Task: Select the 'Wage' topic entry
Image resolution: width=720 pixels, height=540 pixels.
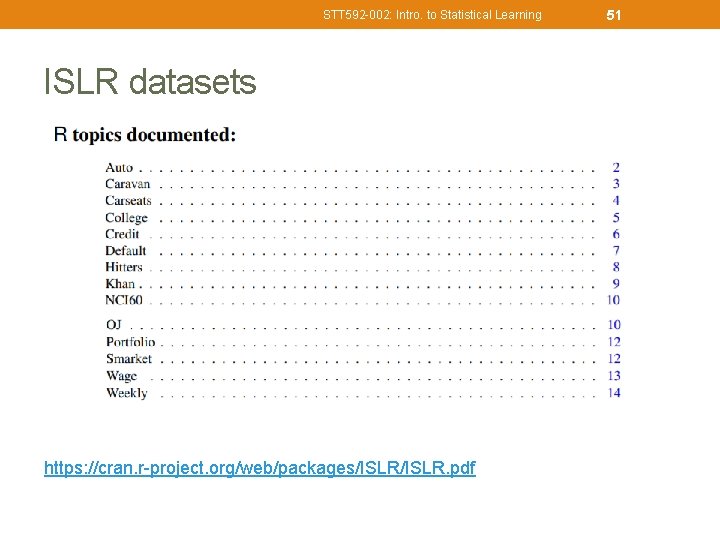Action: (x=122, y=376)
